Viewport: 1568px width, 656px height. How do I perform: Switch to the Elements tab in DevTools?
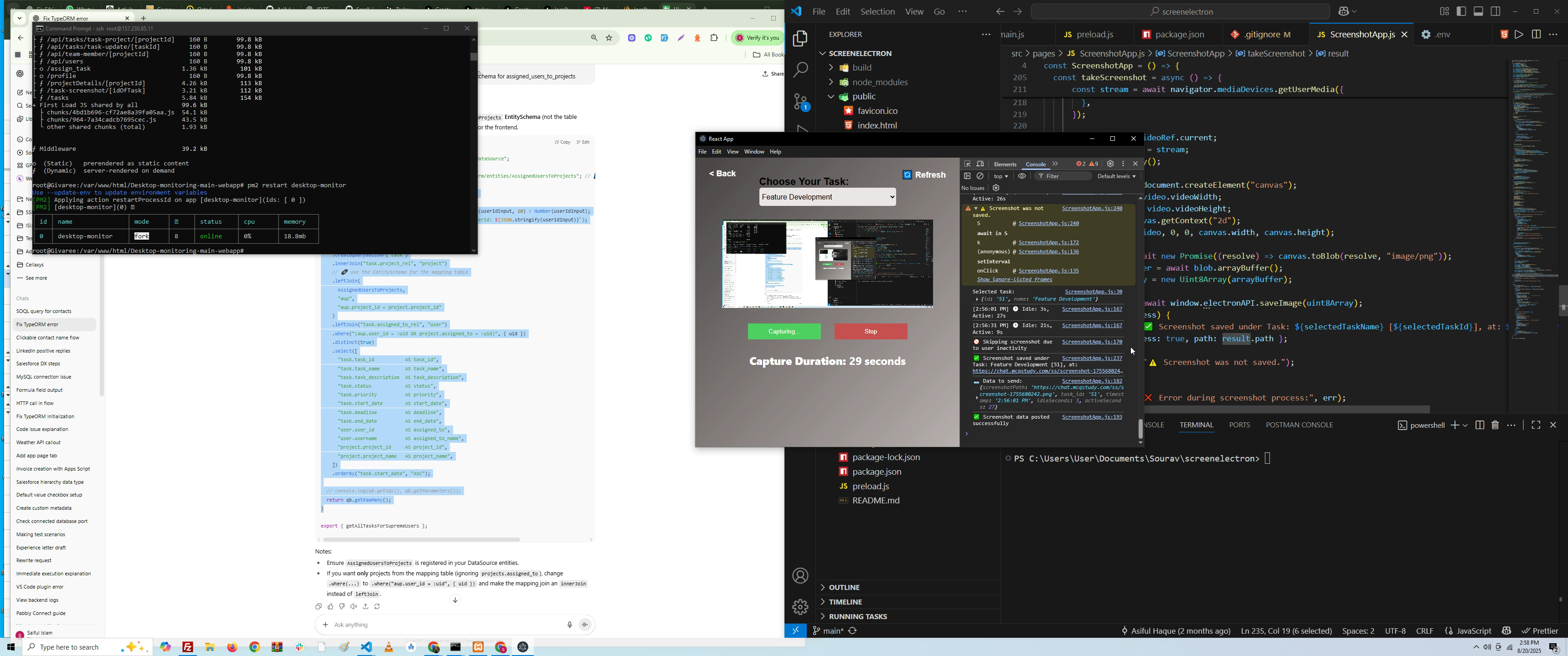[1005, 164]
